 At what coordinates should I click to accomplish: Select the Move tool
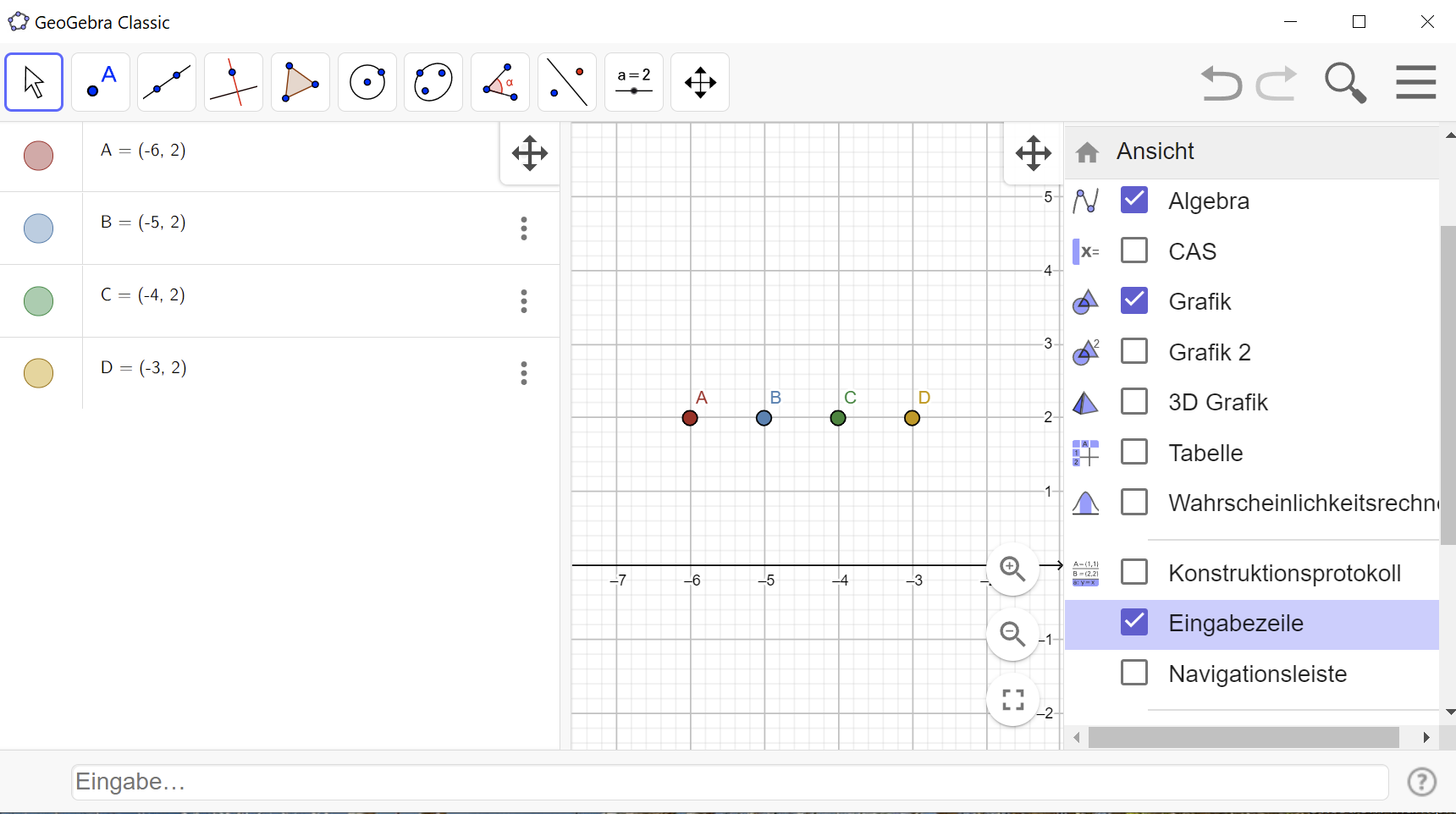point(34,81)
